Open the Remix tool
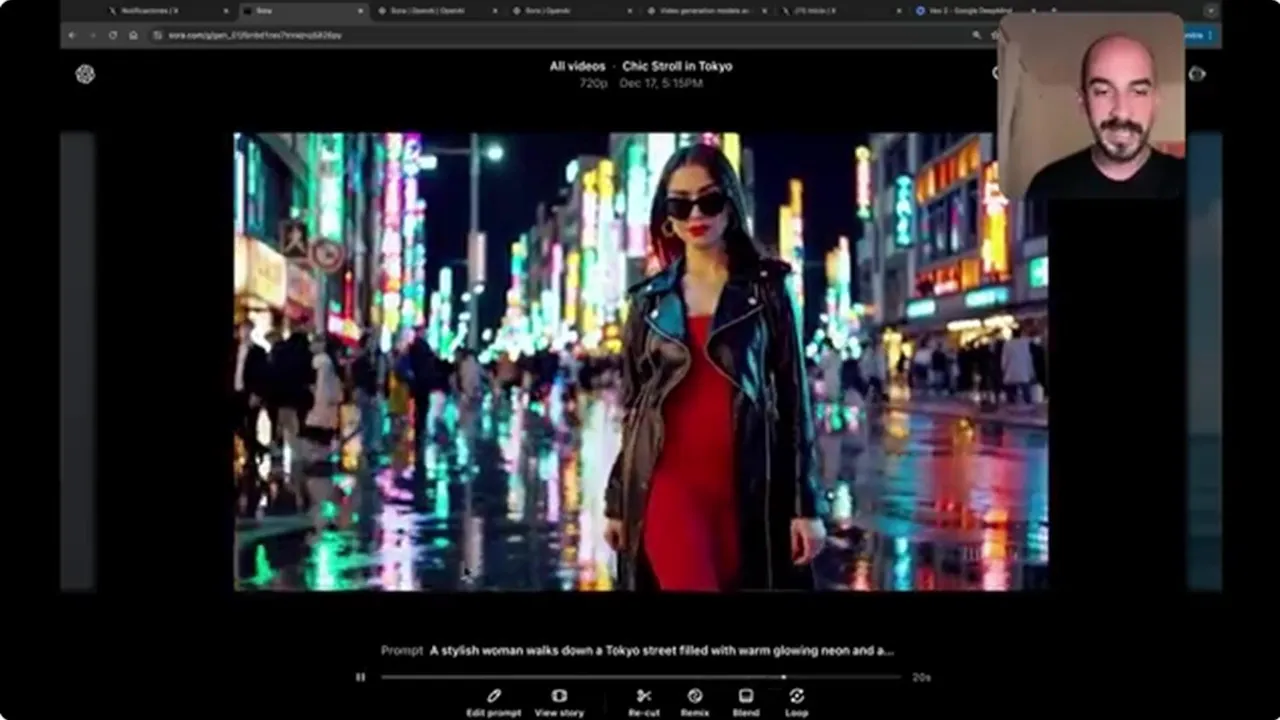The height and width of the screenshot is (720, 1280). click(x=695, y=696)
